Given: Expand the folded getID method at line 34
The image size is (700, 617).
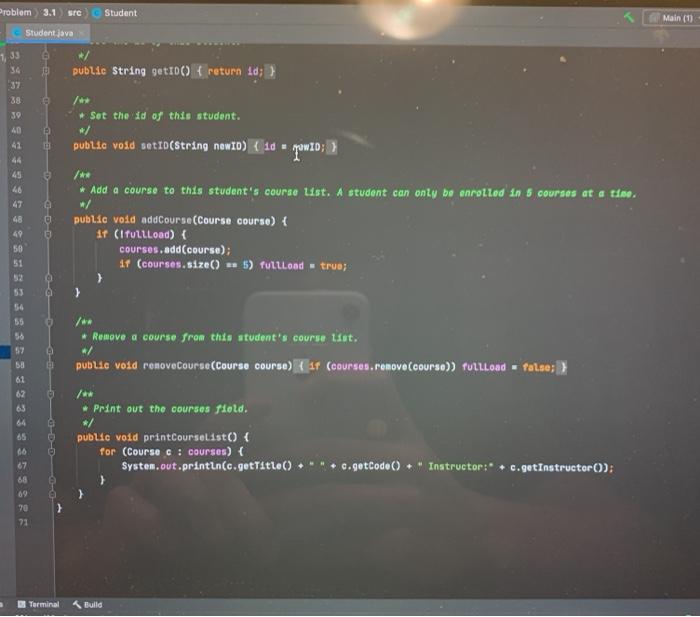Looking at the screenshot, I should pyautogui.click(x=46, y=71).
